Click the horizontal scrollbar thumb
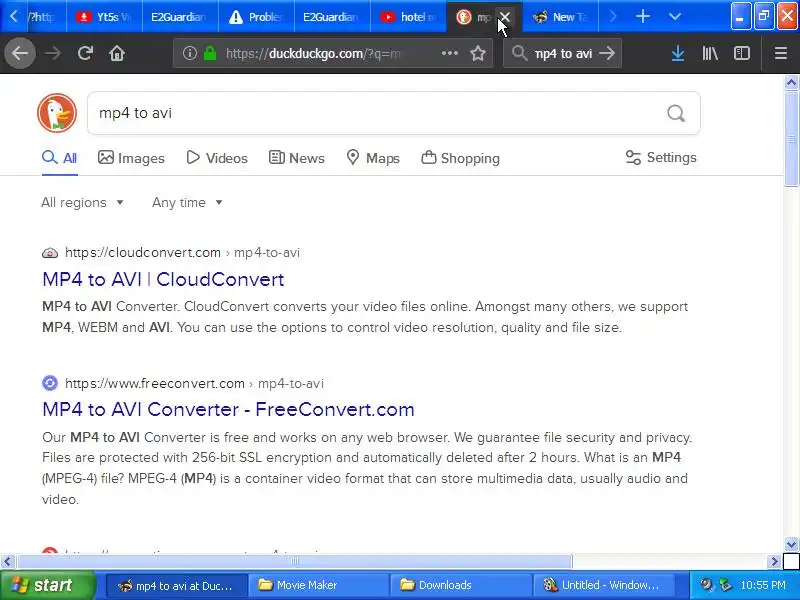The image size is (800, 600). click(294, 561)
